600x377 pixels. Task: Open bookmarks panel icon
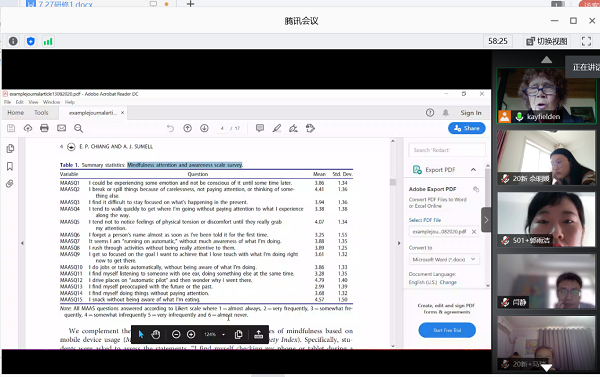pos(10,166)
